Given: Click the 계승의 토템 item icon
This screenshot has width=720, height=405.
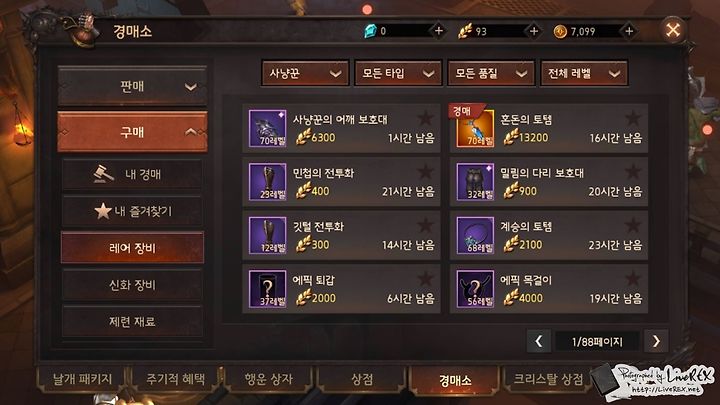Looking at the screenshot, I should coord(475,235).
